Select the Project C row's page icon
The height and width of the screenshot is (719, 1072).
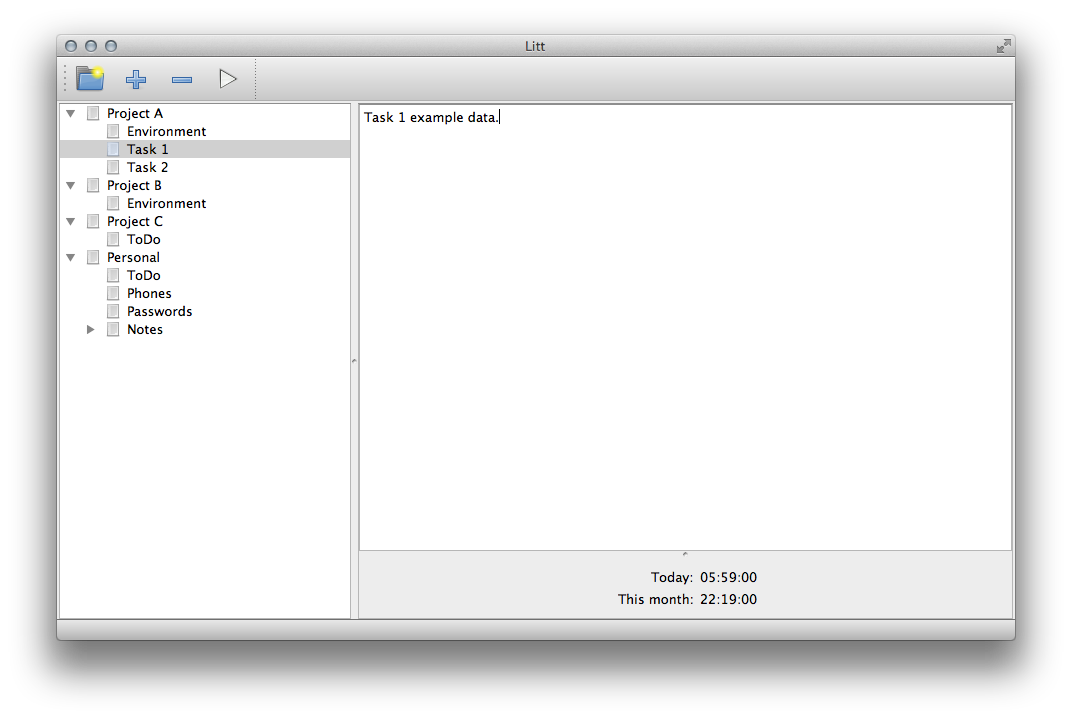click(93, 221)
